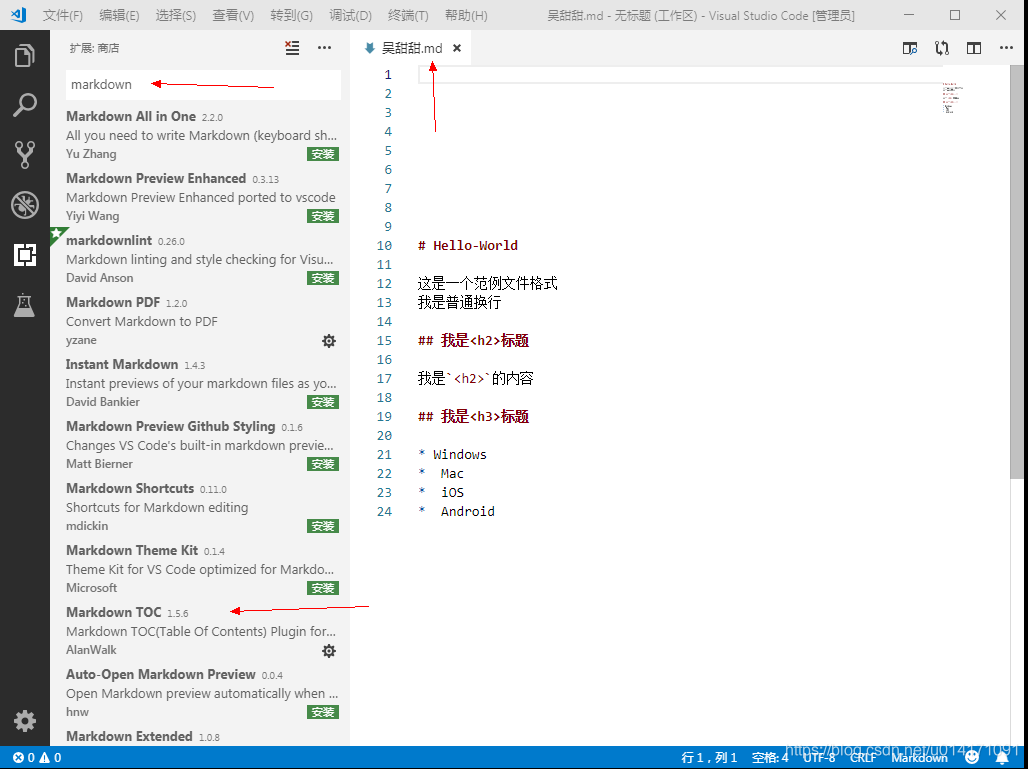
Task: Open the 选择(S) menu
Action: click(x=176, y=15)
